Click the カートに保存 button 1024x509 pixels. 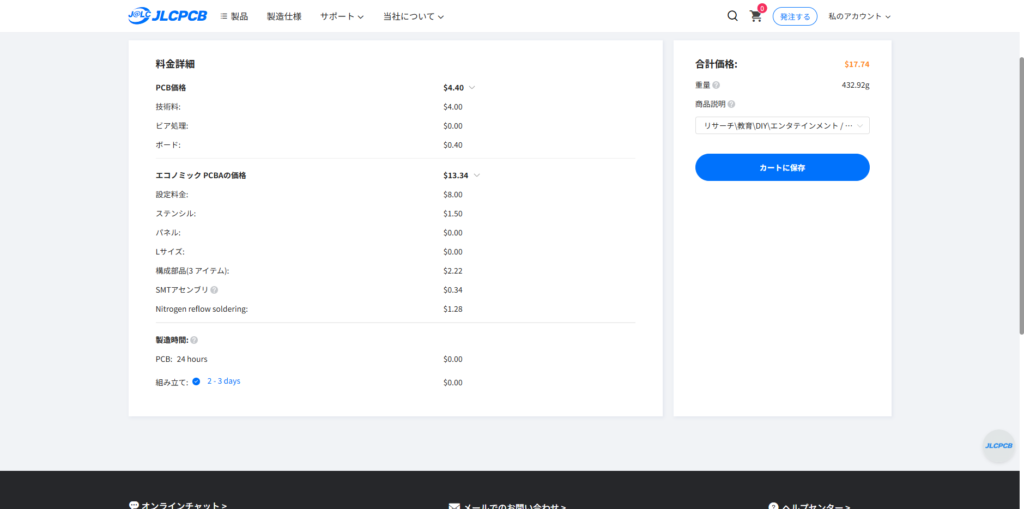[782, 167]
